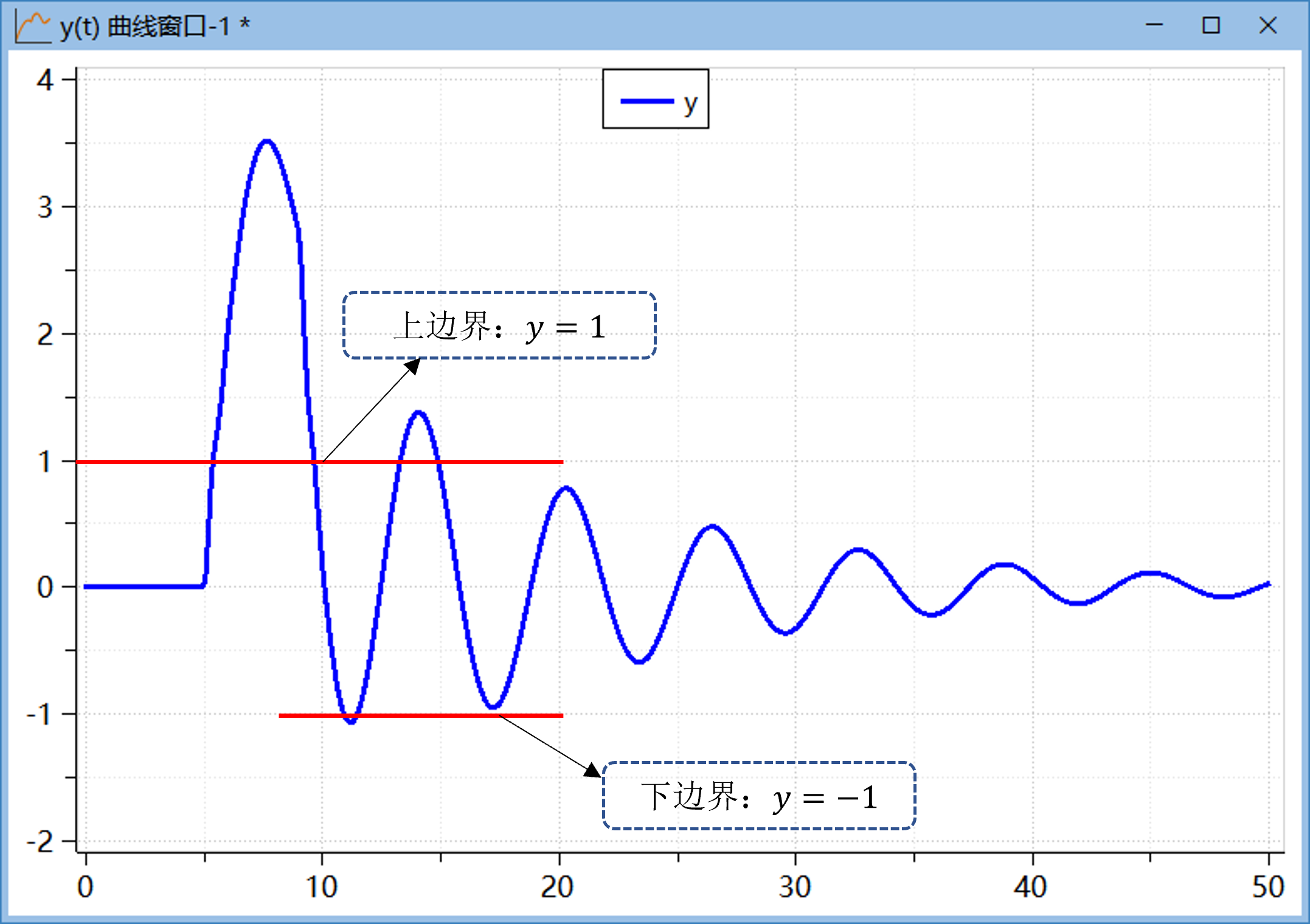
Task: Click the lower boundary y = −1 annotation box
Action: [x=759, y=796]
